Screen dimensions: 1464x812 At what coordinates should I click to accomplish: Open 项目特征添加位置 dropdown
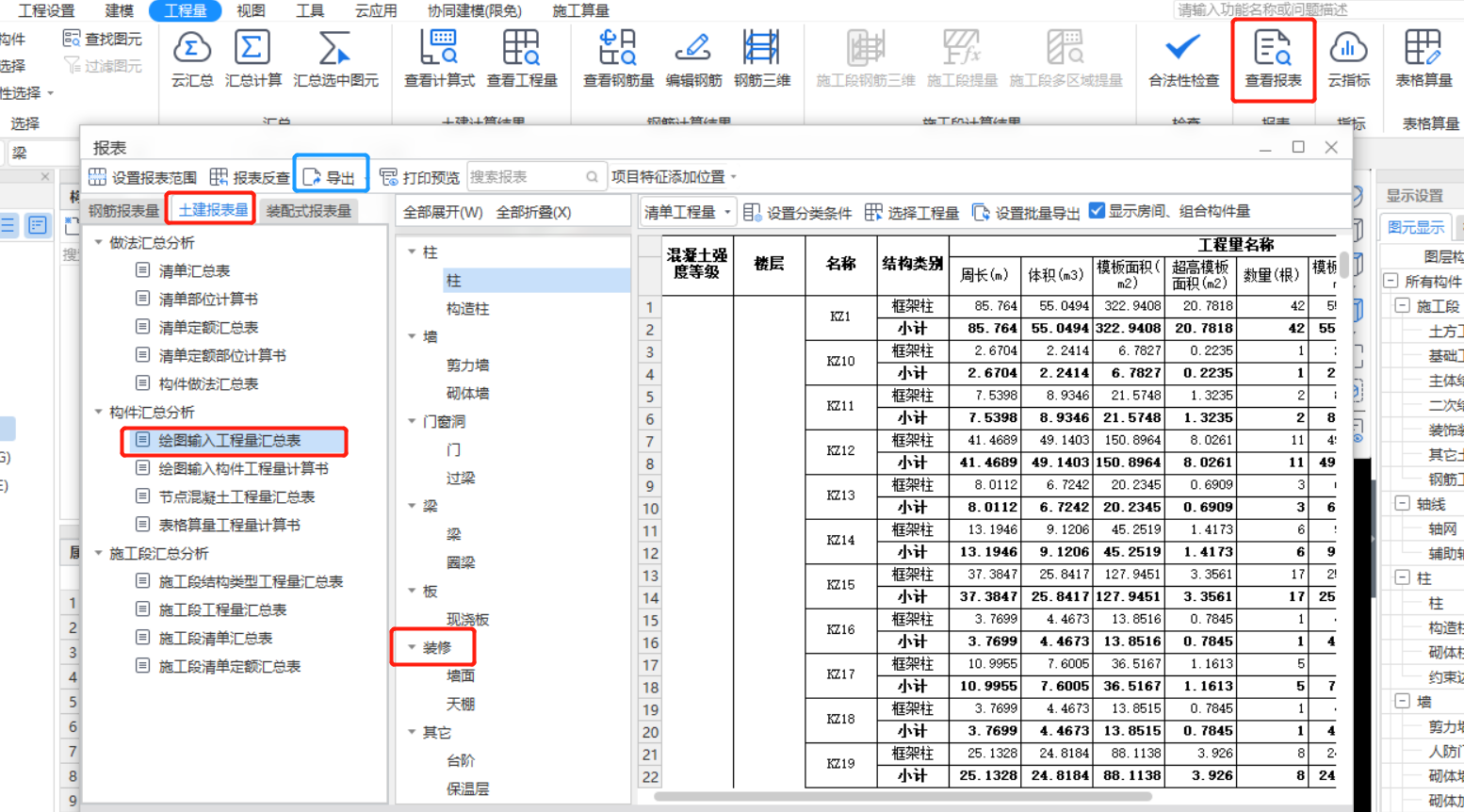(674, 176)
